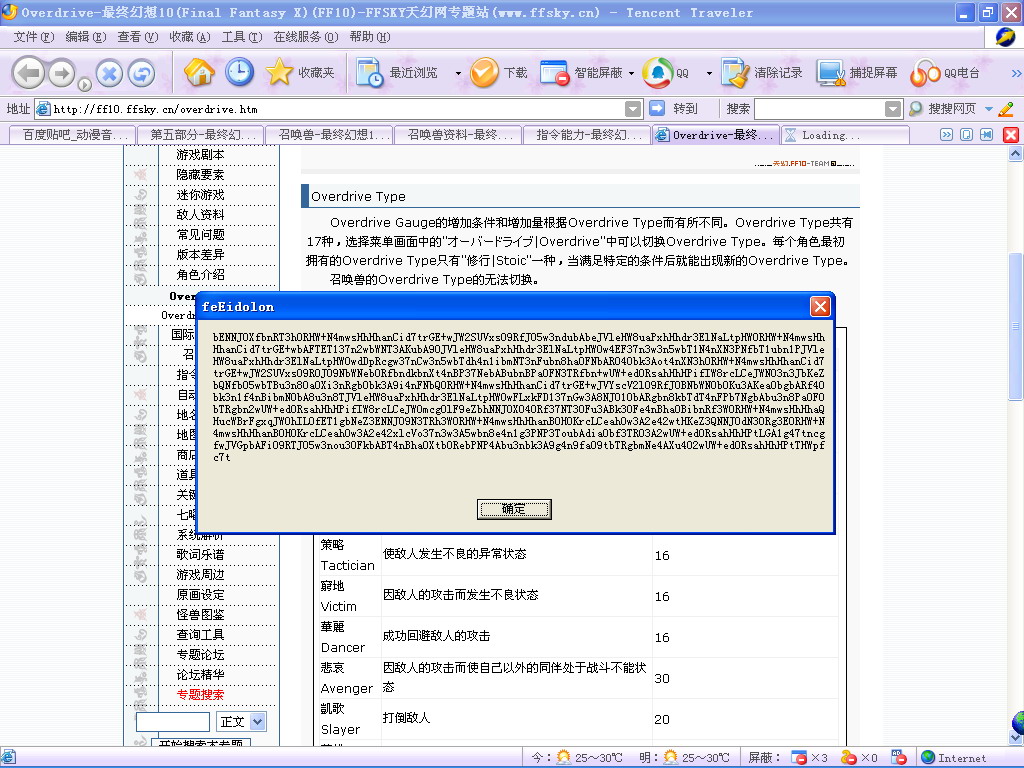This screenshot has height=768, width=1024.
Task: Open the 在线服务 menu
Action: click(306, 37)
